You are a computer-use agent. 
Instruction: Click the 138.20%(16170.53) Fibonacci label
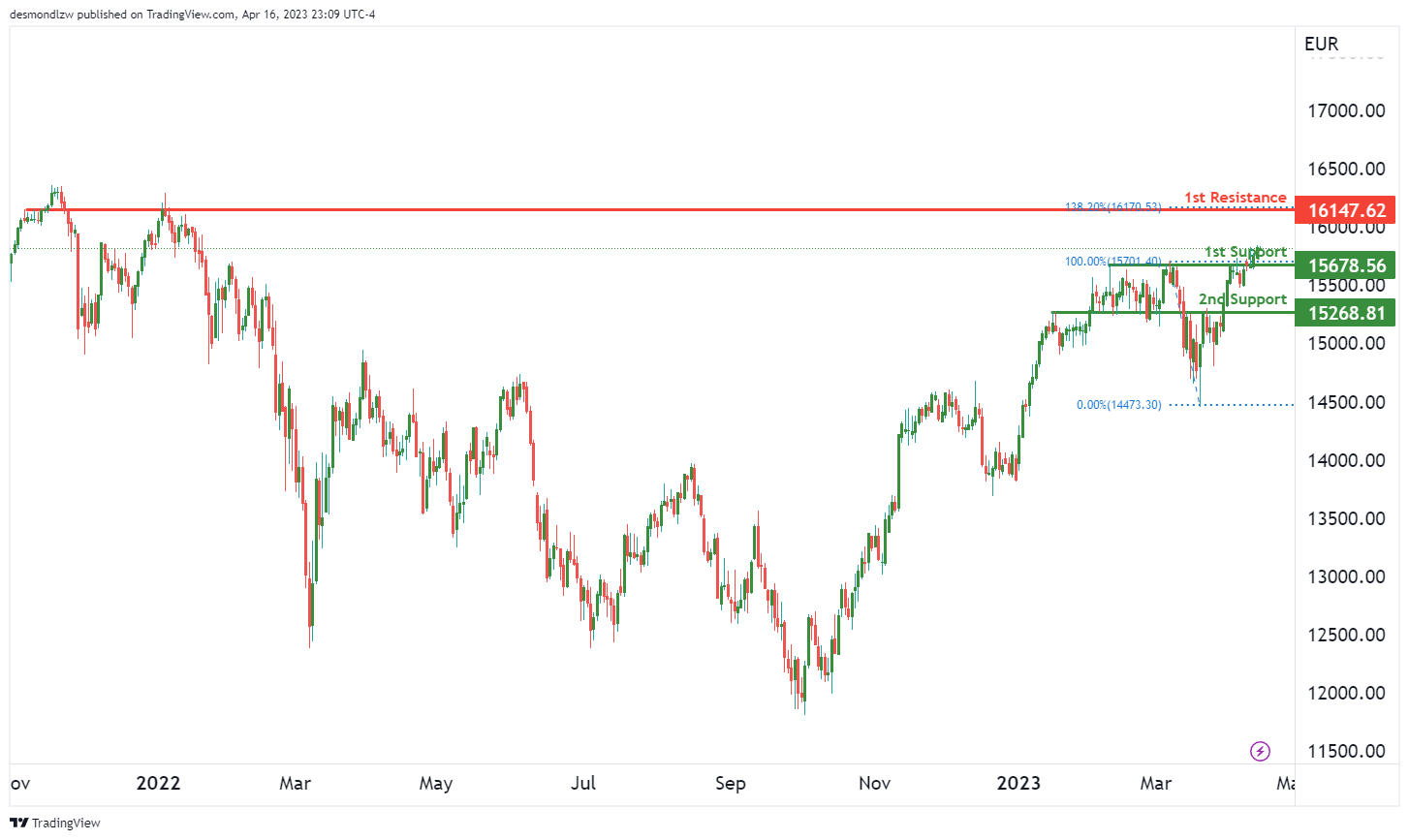coord(1112,206)
